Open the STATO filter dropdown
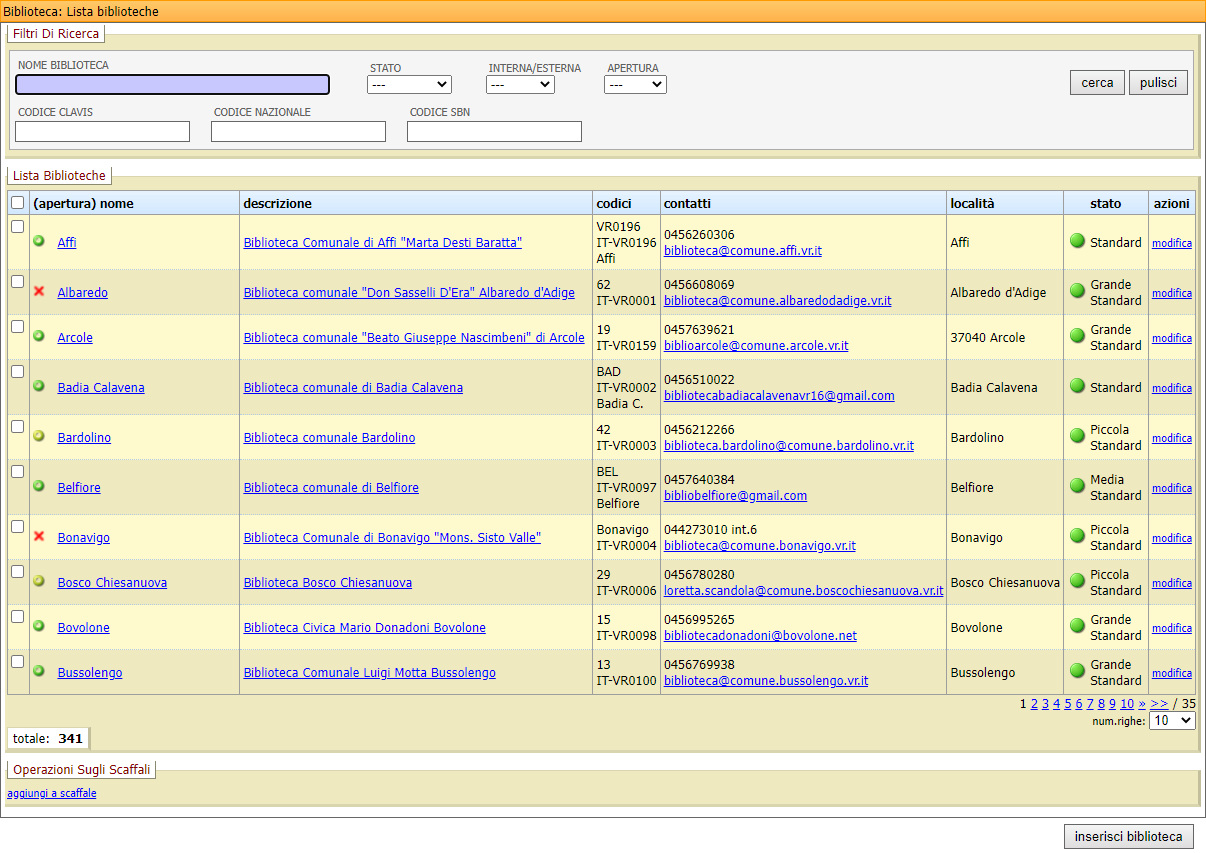The width and height of the screenshot is (1206, 853). click(409, 85)
